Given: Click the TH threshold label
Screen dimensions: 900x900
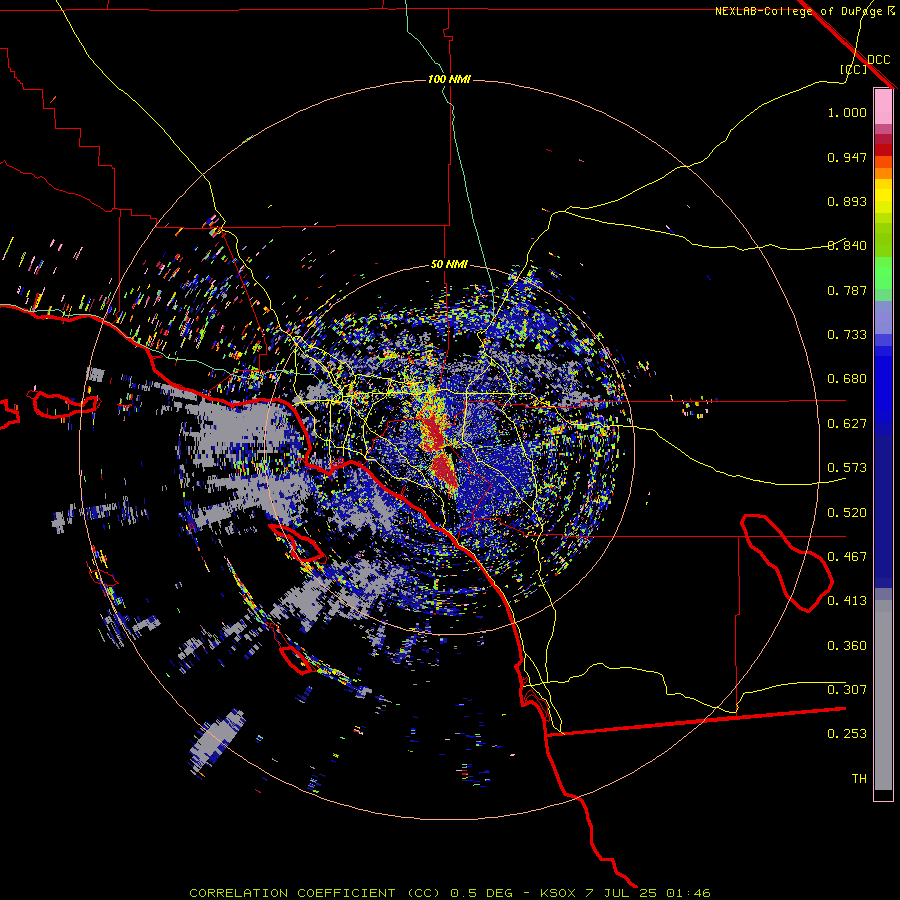Looking at the screenshot, I should coord(859,779).
